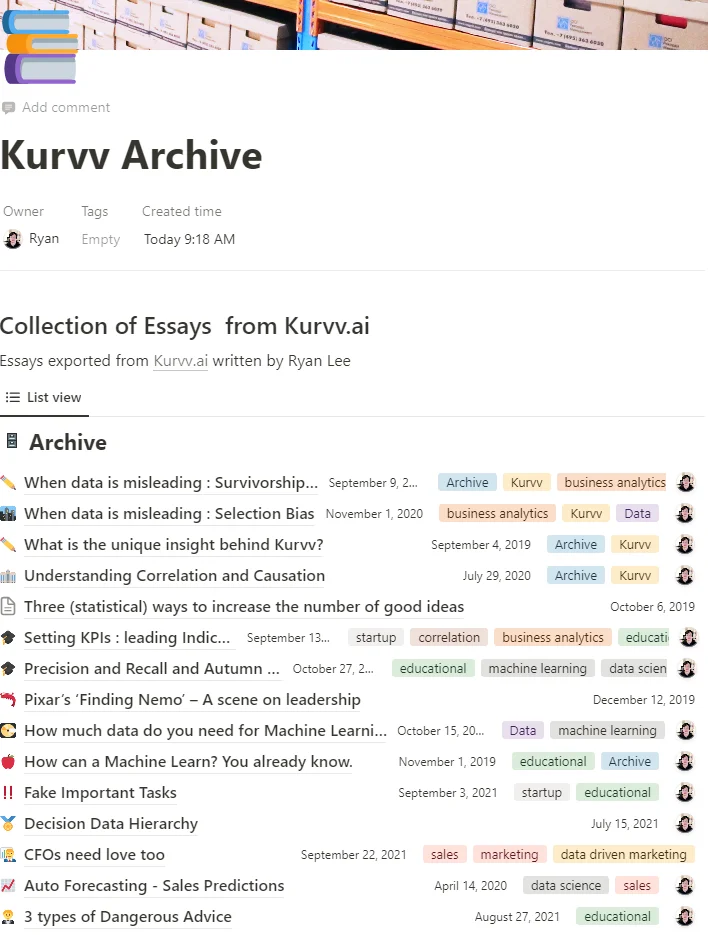
Task: Open essay How can a Machine Learn? You already know.
Action: click(188, 762)
